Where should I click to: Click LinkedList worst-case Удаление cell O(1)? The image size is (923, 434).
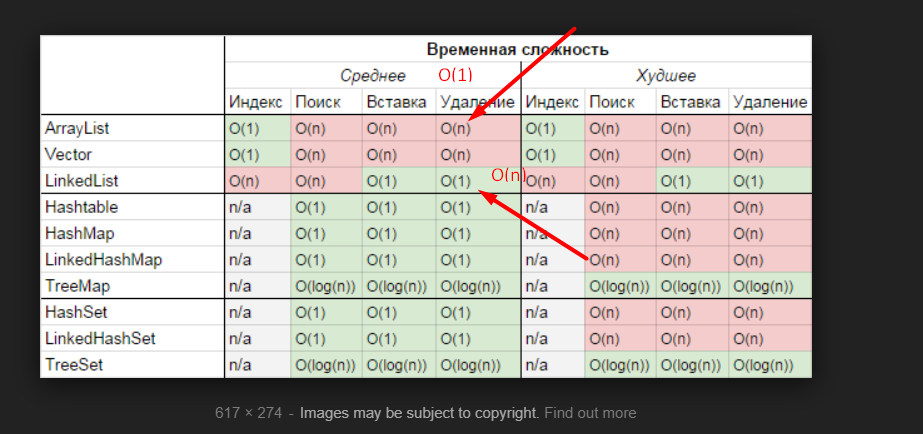pyautogui.click(x=771, y=181)
